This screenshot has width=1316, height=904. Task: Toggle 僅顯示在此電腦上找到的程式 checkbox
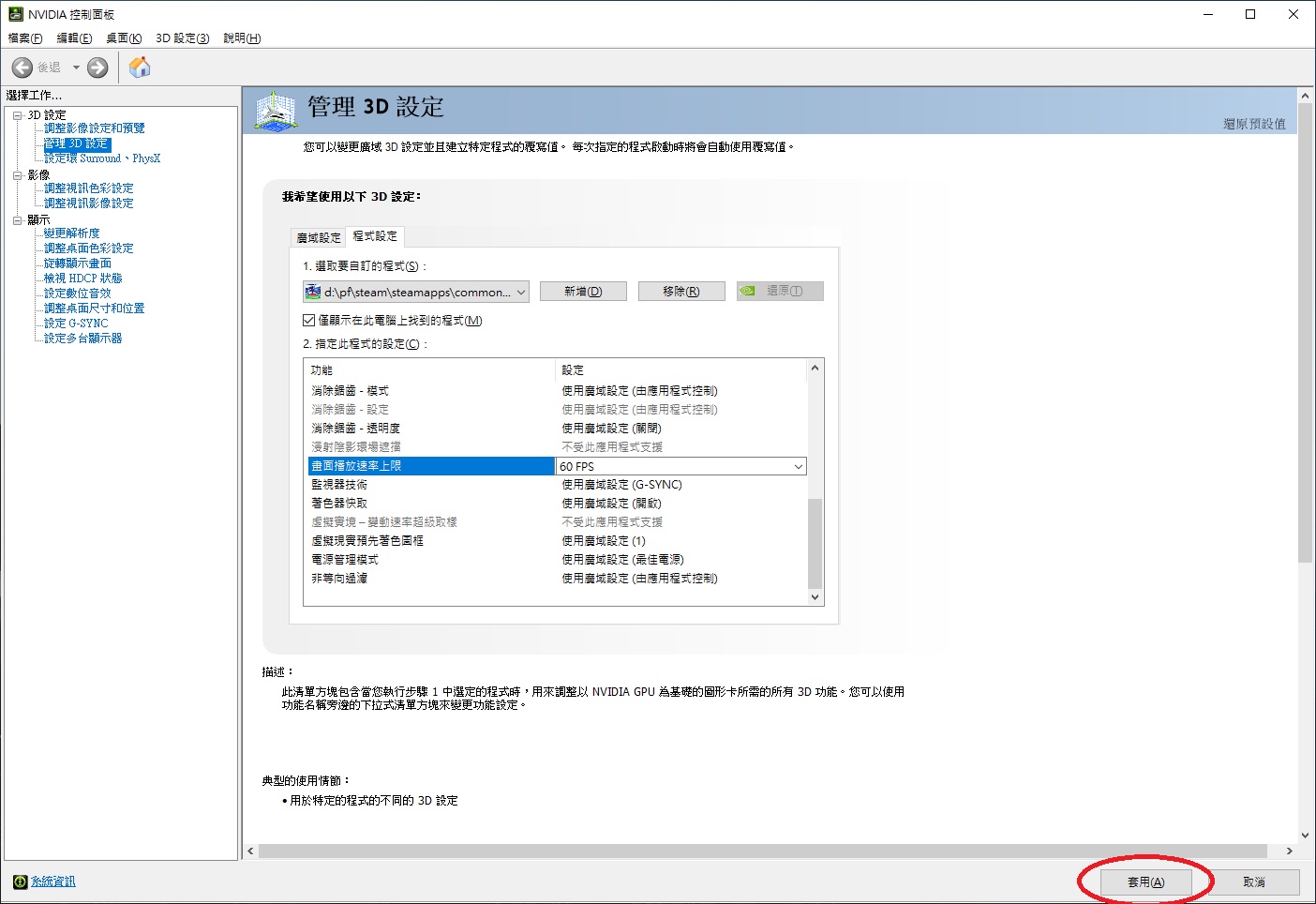tap(309, 321)
